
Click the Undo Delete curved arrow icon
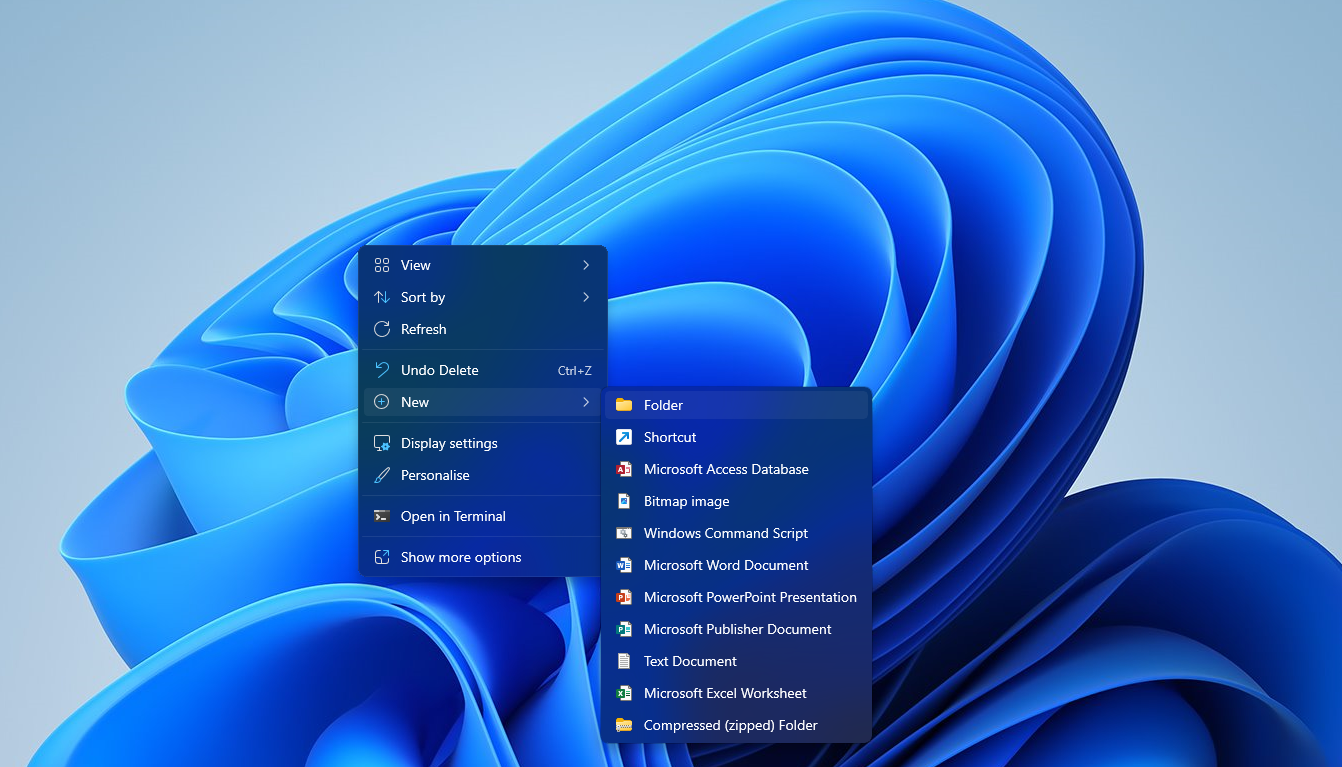(x=381, y=370)
